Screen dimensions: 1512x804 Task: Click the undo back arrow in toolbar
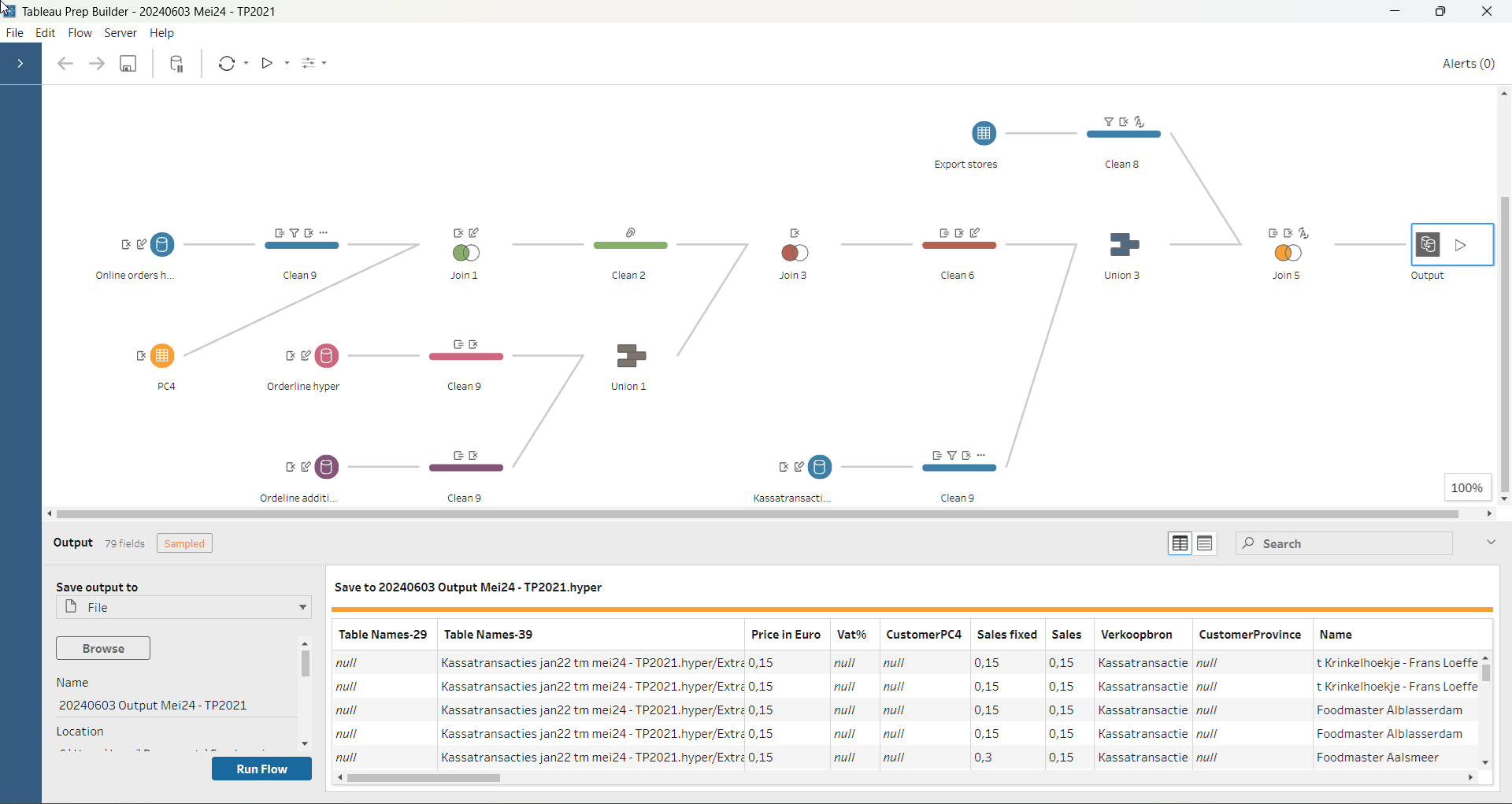pos(65,64)
